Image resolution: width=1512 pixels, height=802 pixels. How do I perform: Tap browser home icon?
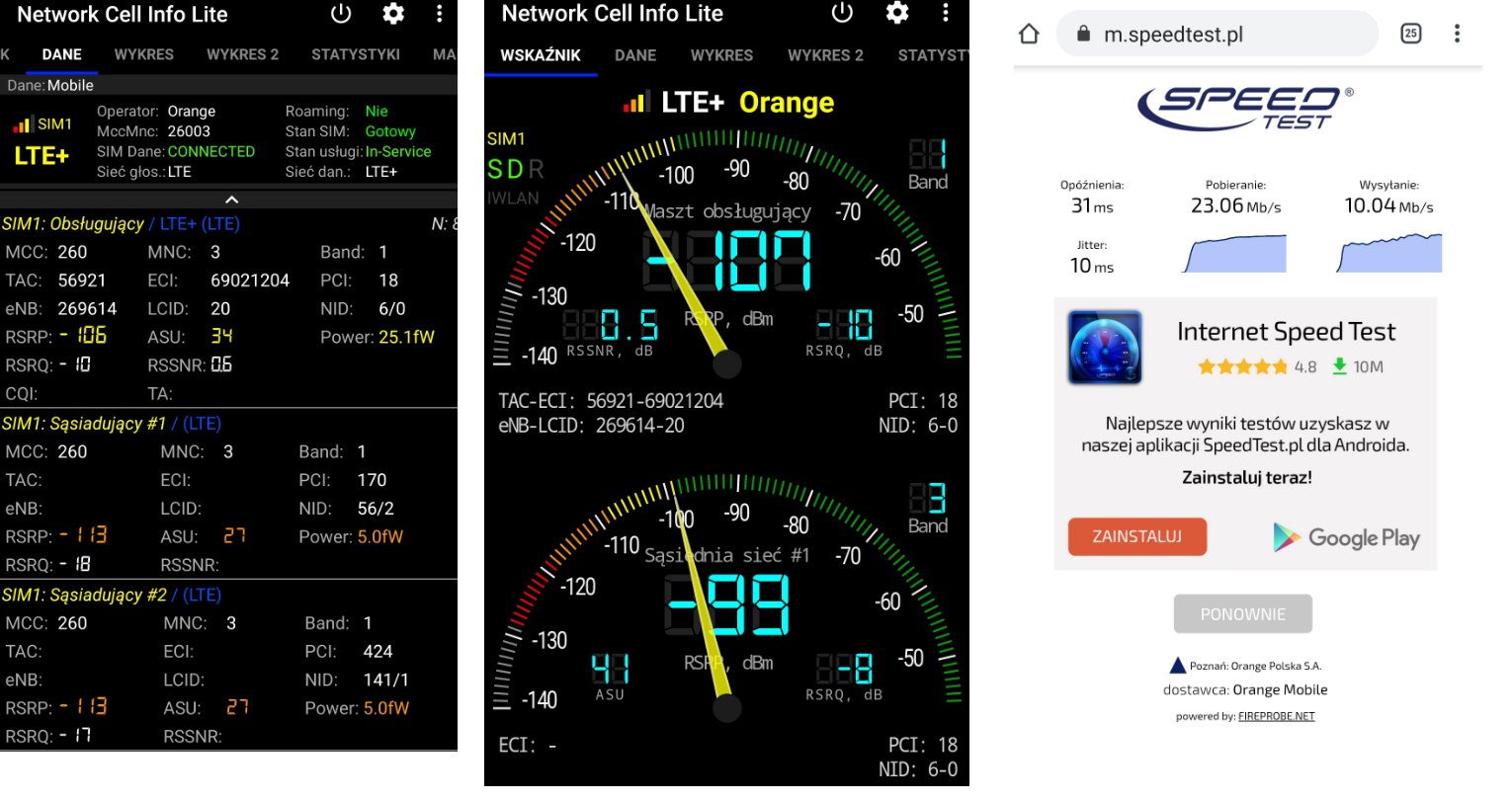click(1029, 34)
